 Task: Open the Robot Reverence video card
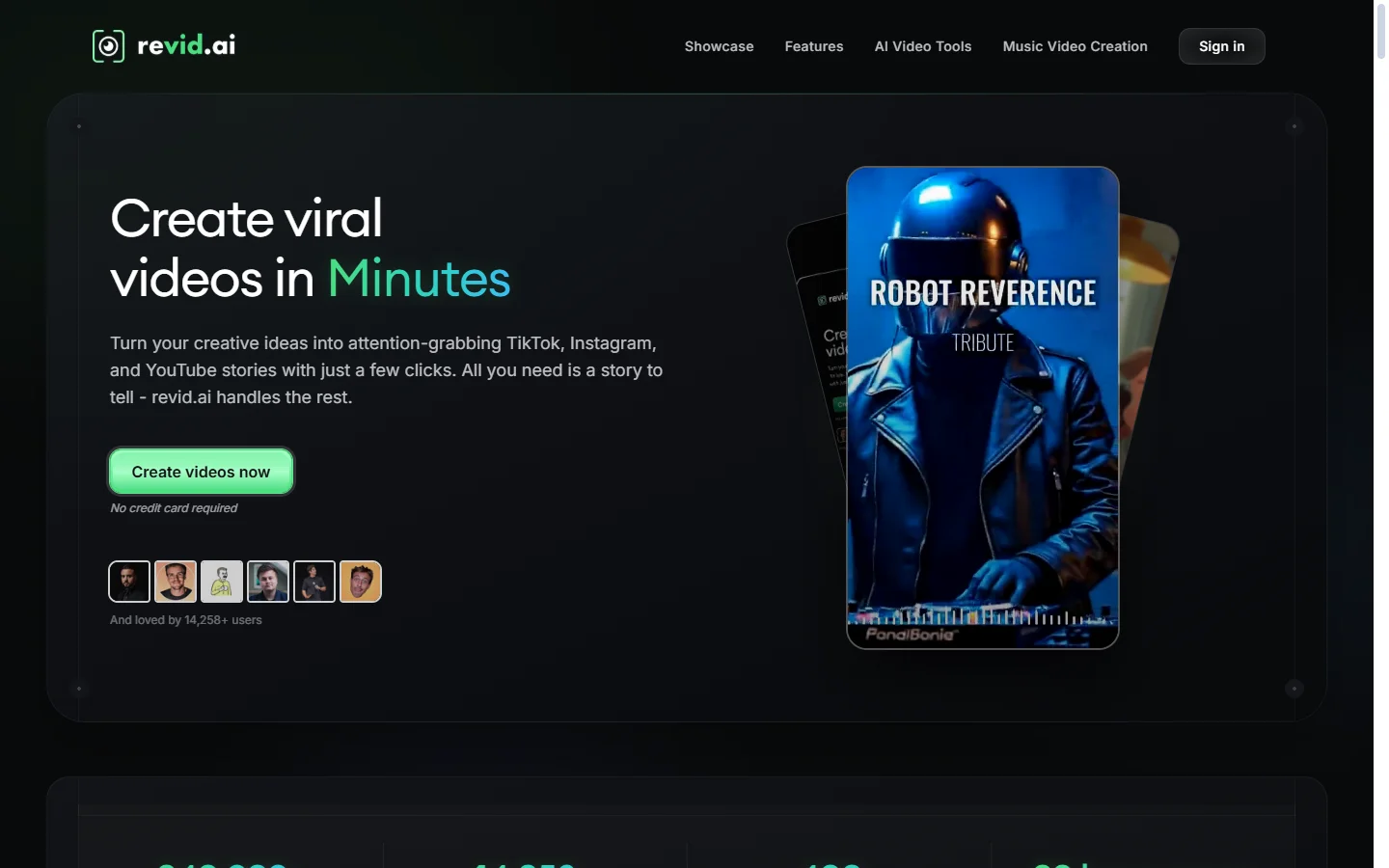point(982,434)
